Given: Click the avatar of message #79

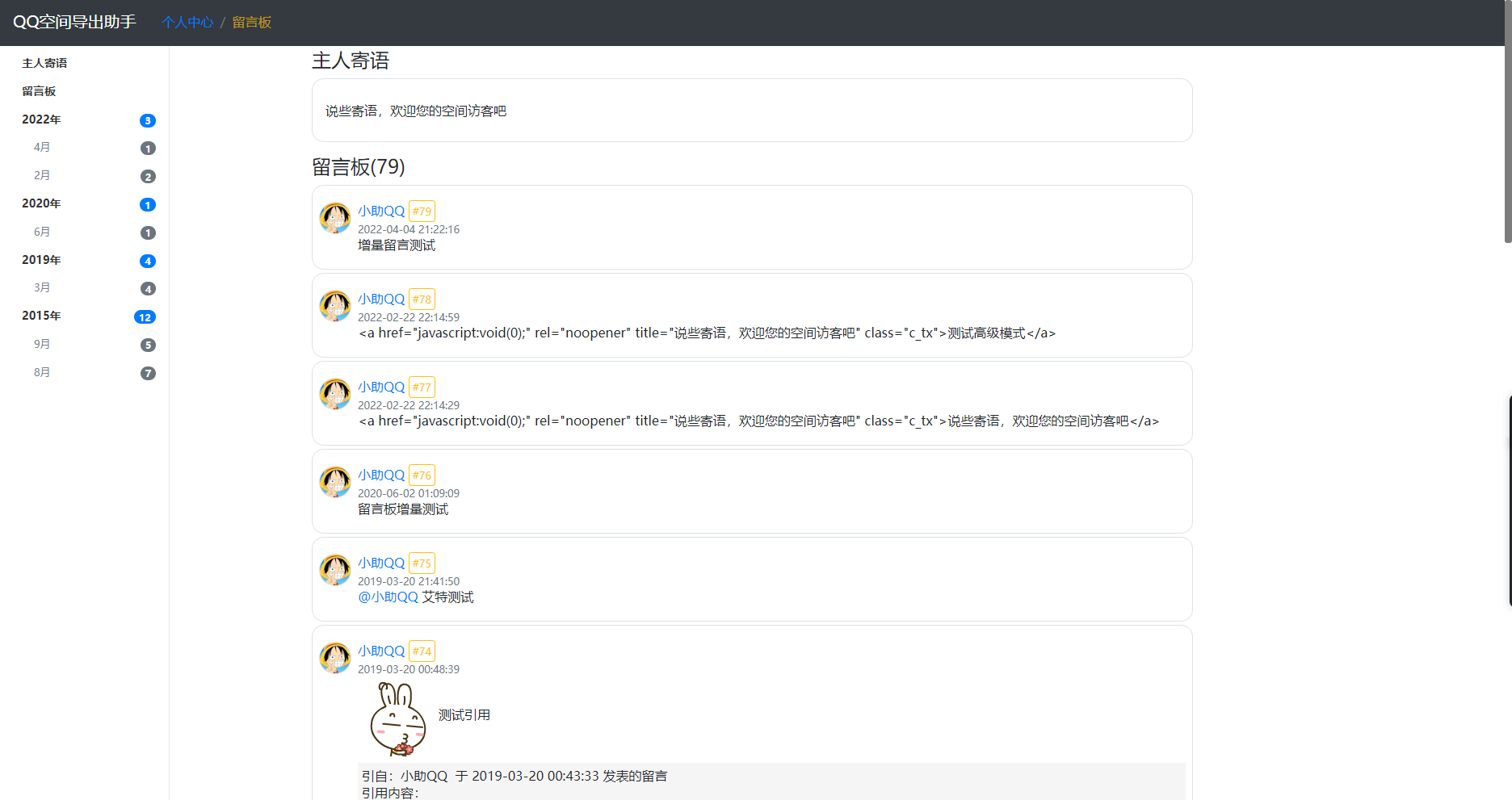Looking at the screenshot, I should point(335,218).
